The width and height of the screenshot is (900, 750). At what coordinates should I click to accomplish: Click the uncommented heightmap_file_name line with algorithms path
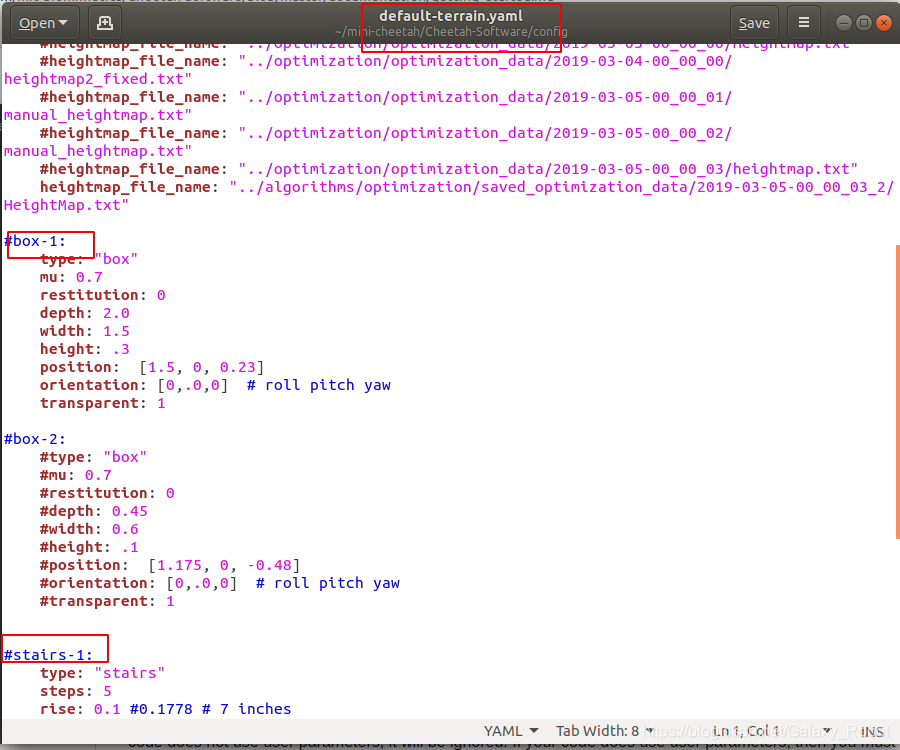[x=467, y=187]
